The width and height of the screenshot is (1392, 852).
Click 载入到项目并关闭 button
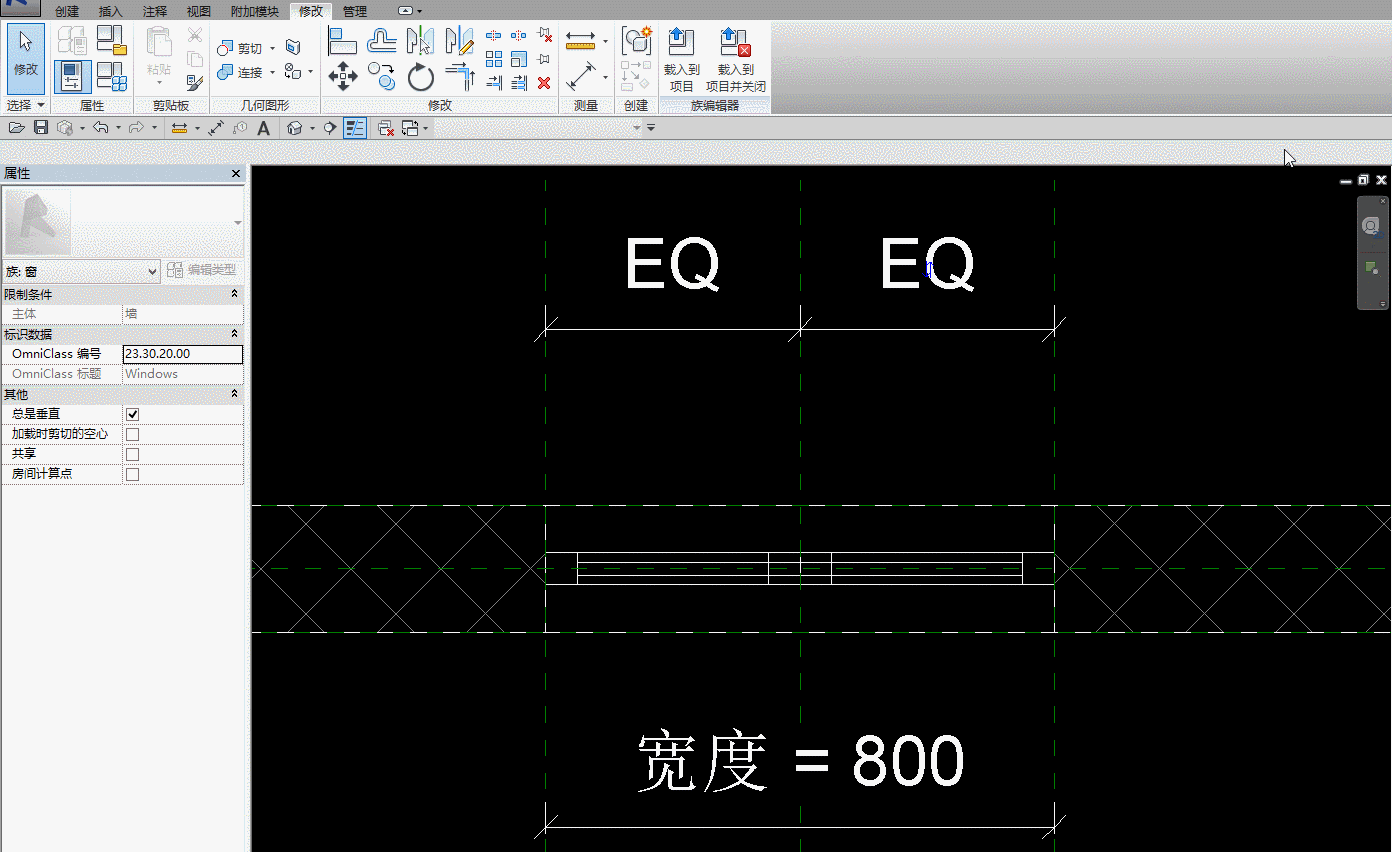tap(736, 60)
